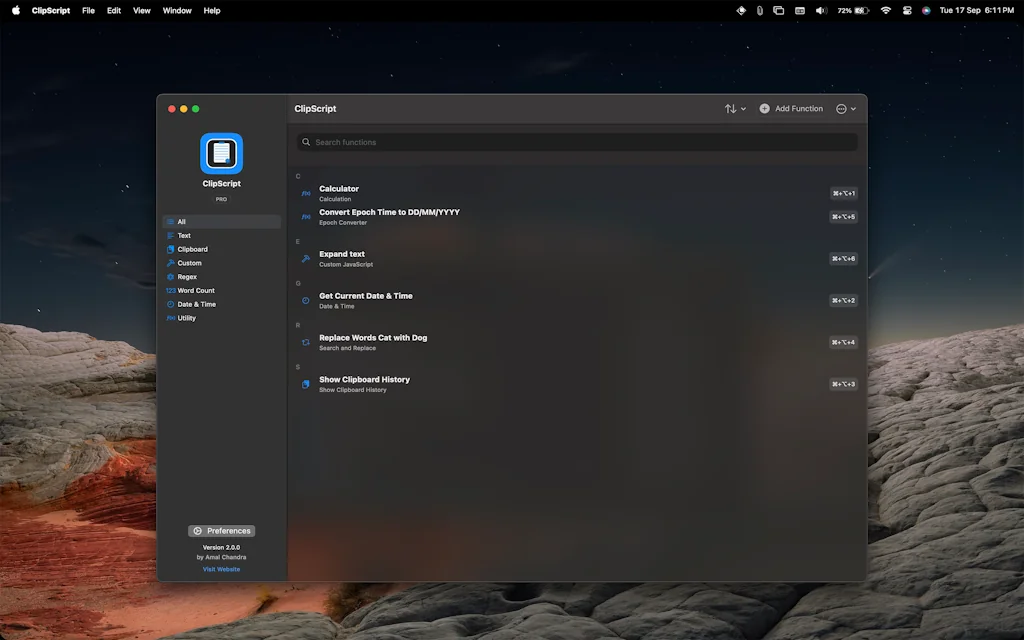The width and height of the screenshot is (1024, 640).
Task: Open Preferences from the sidebar
Action: 221,530
